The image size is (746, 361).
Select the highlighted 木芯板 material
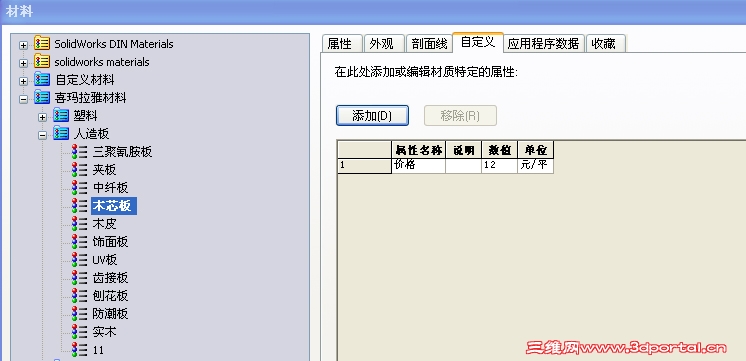click(114, 205)
